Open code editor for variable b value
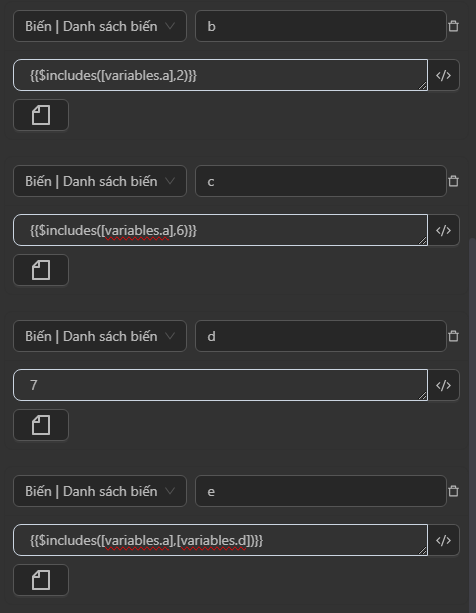 pyautogui.click(x=444, y=75)
